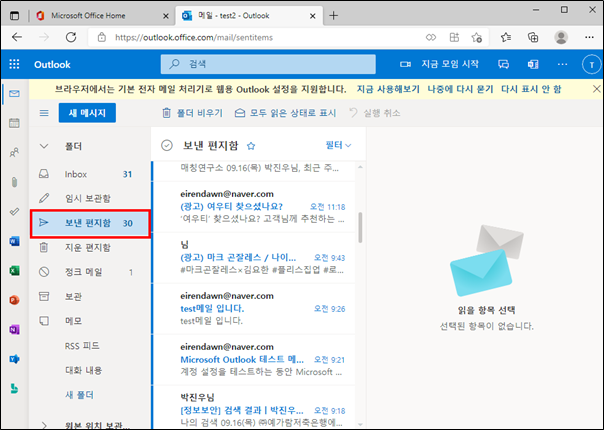Open the test메일 입니다. email
604x430 pixels.
(x=254, y=309)
